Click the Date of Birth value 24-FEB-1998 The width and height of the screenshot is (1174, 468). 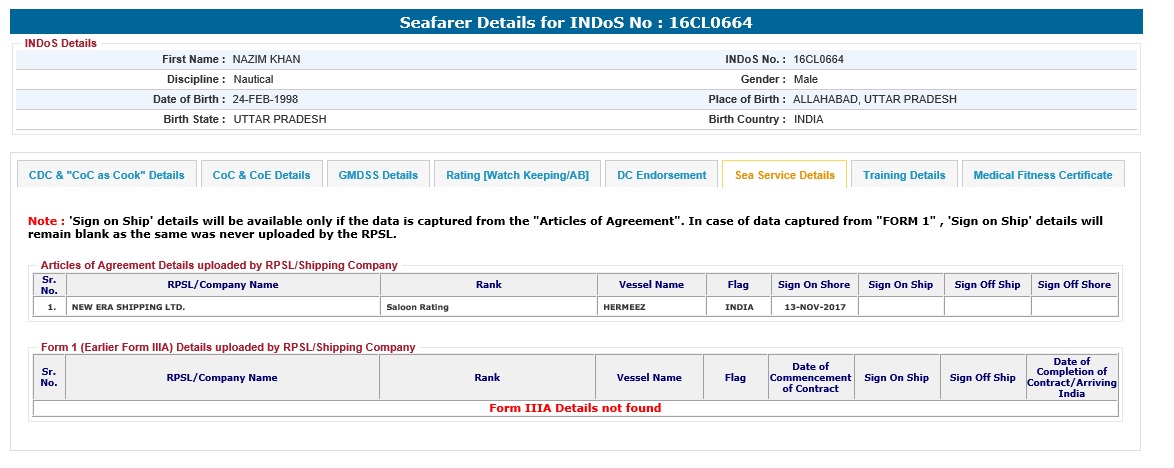pos(265,99)
